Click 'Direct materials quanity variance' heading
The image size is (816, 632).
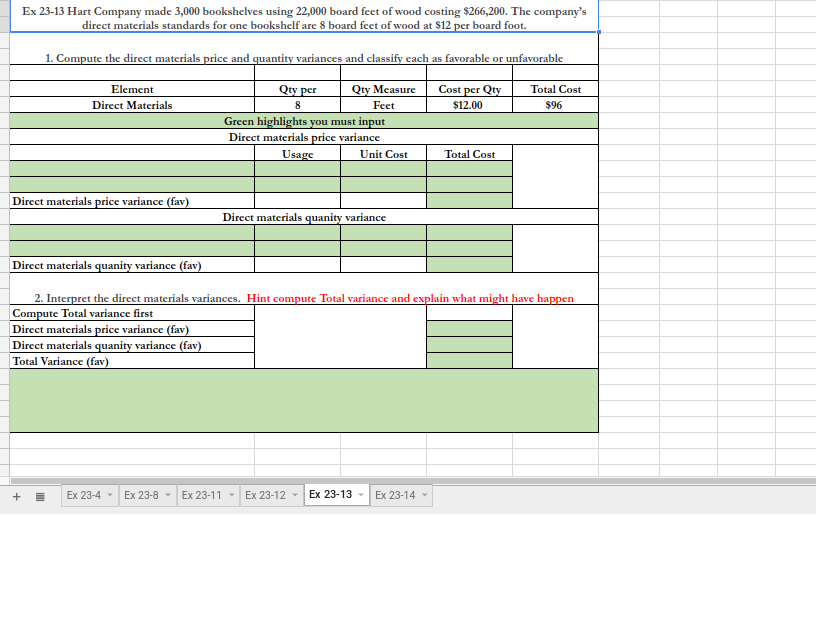[304, 217]
